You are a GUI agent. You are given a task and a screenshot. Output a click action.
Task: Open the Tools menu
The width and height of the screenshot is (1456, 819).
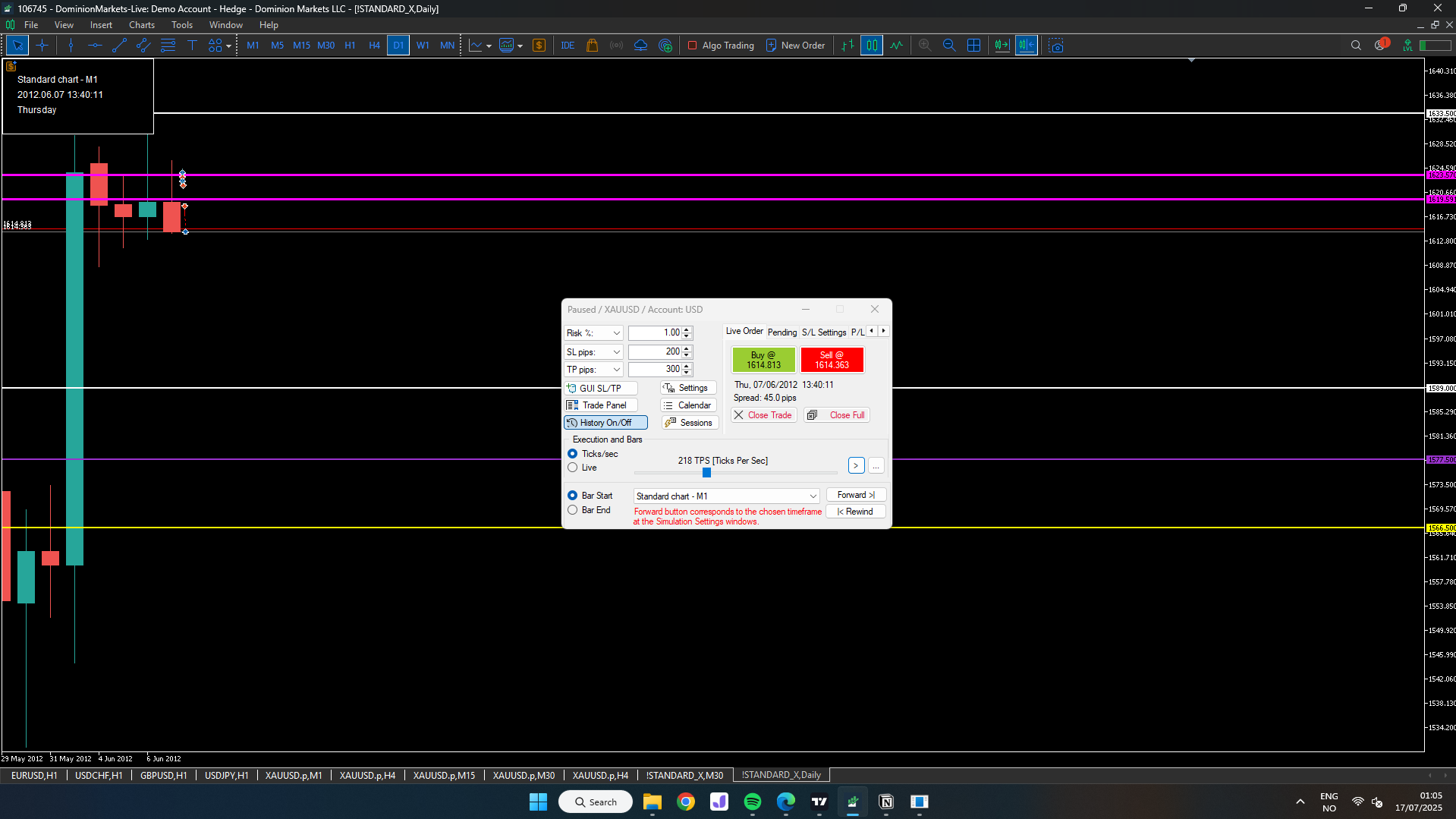182,25
